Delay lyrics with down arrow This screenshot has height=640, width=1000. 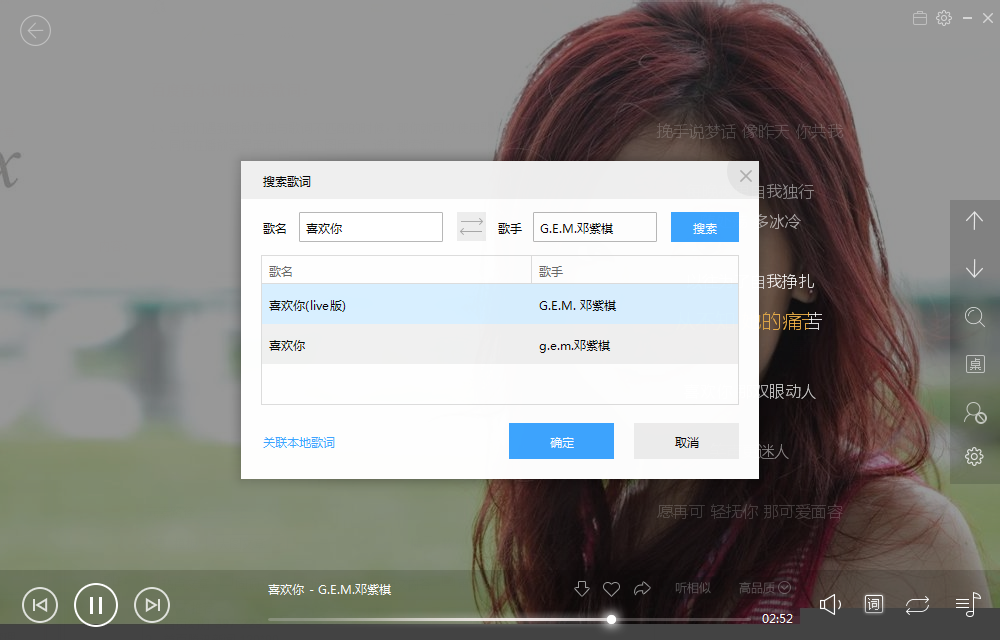974,268
